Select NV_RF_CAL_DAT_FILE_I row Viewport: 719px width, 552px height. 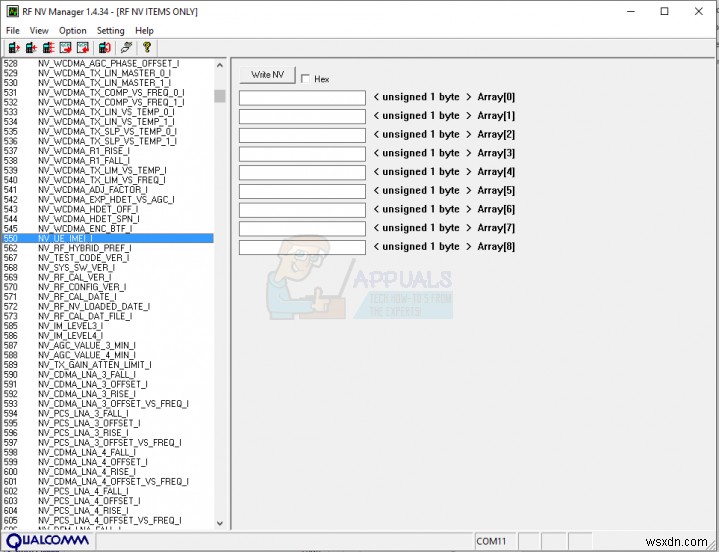pyautogui.click(x=108, y=316)
